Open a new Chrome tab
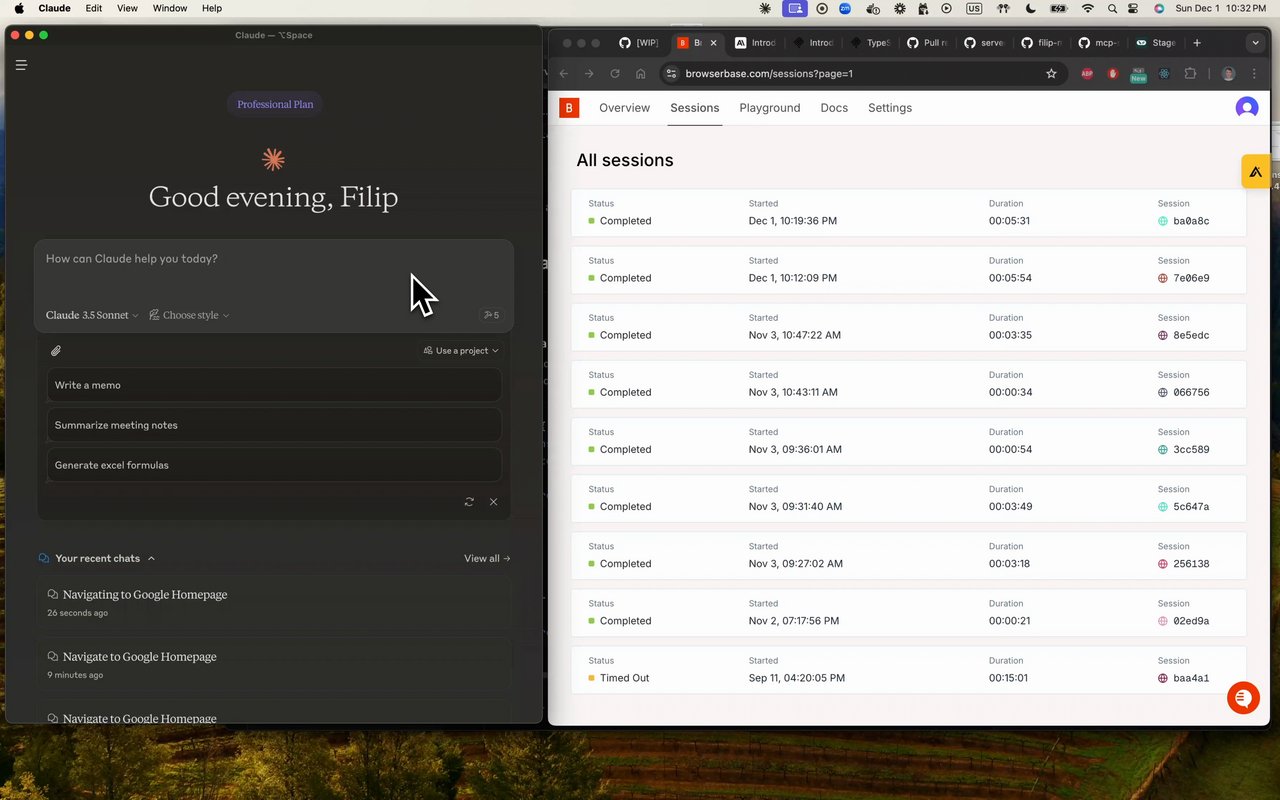 tap(1197, 43)
